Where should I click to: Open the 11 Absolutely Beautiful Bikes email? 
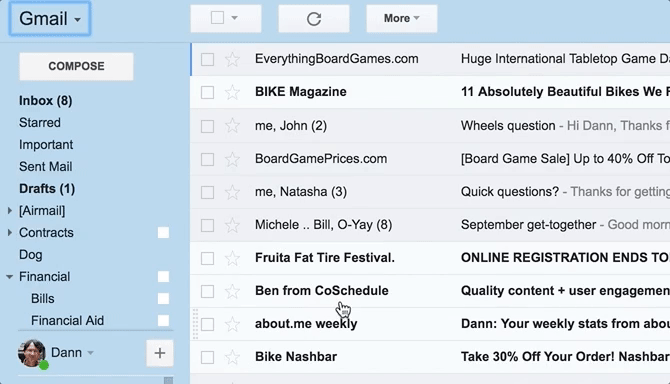point(565,92)
